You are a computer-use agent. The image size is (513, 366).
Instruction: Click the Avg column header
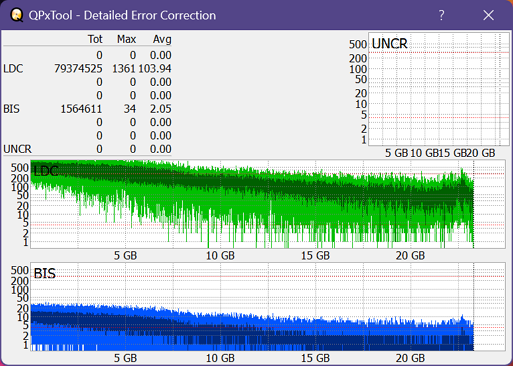point(162,39)
